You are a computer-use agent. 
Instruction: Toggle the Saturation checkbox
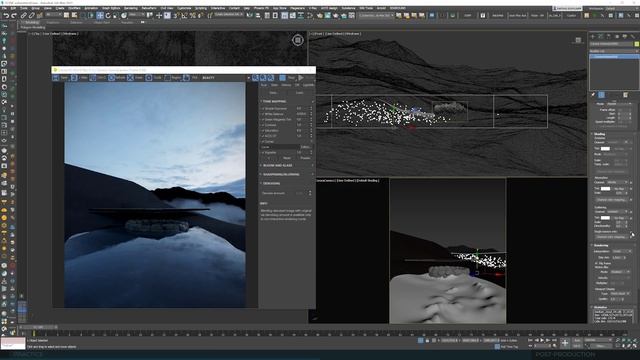(263, 131)
